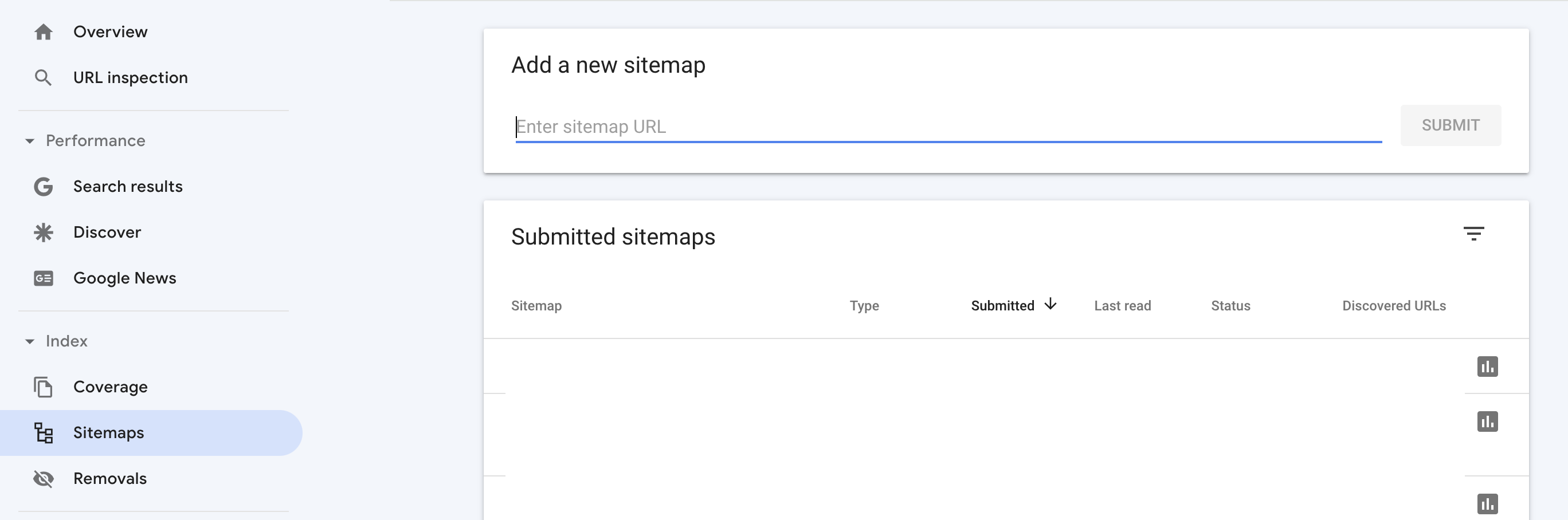Click the Discover asterisk icon
The width and height of the screenshot is (1568, 520).
tap(43, 233)
